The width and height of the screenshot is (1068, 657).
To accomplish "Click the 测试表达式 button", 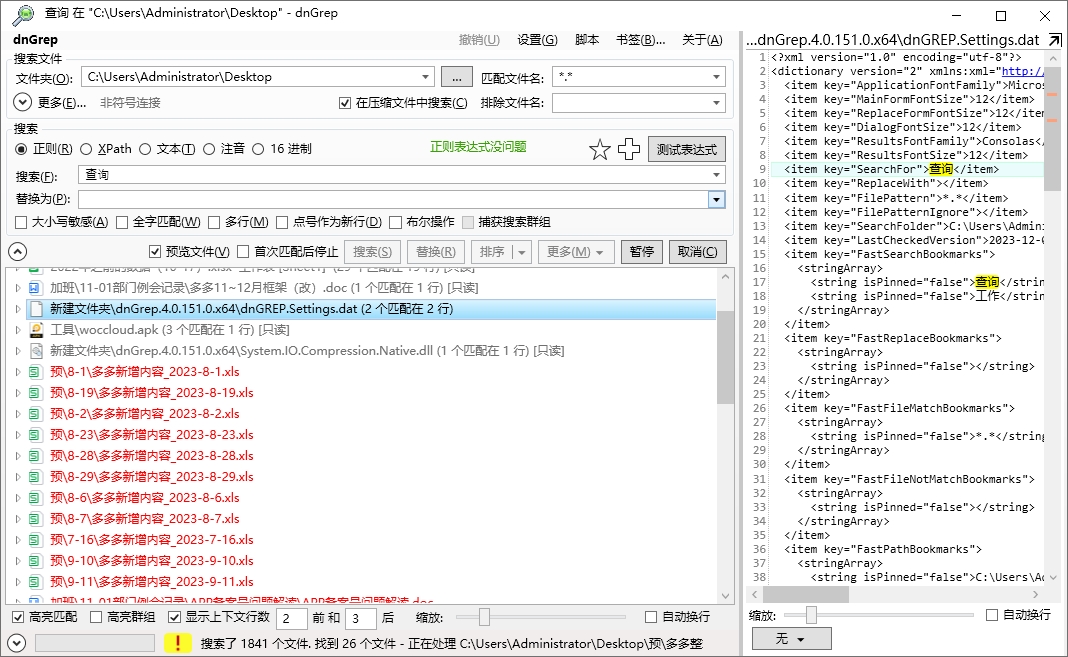I will [689, 149].
